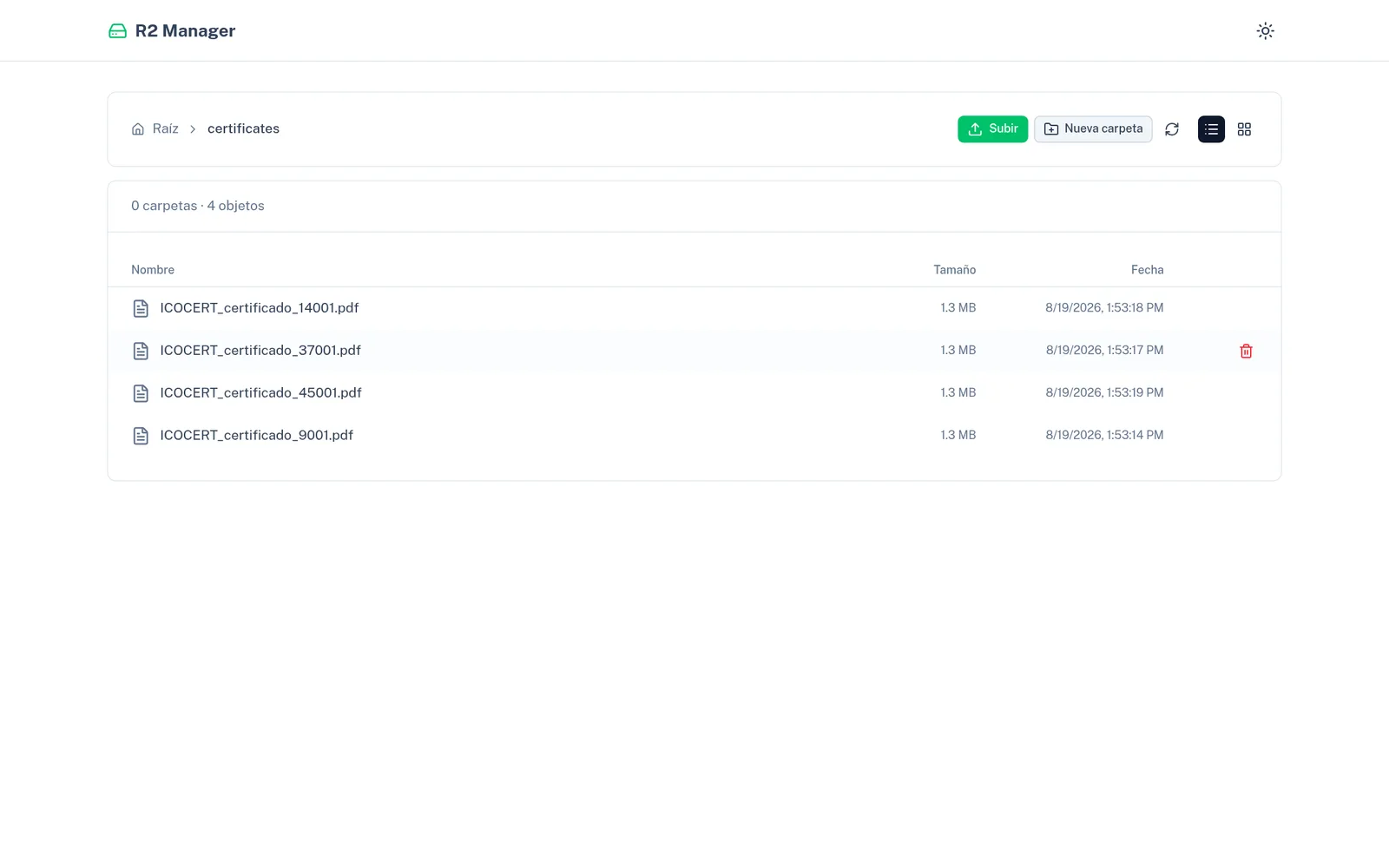Click the date 8/19/2026, 1:53:19 PM
Screen dimensions: 1389x868
[1104, 393]
